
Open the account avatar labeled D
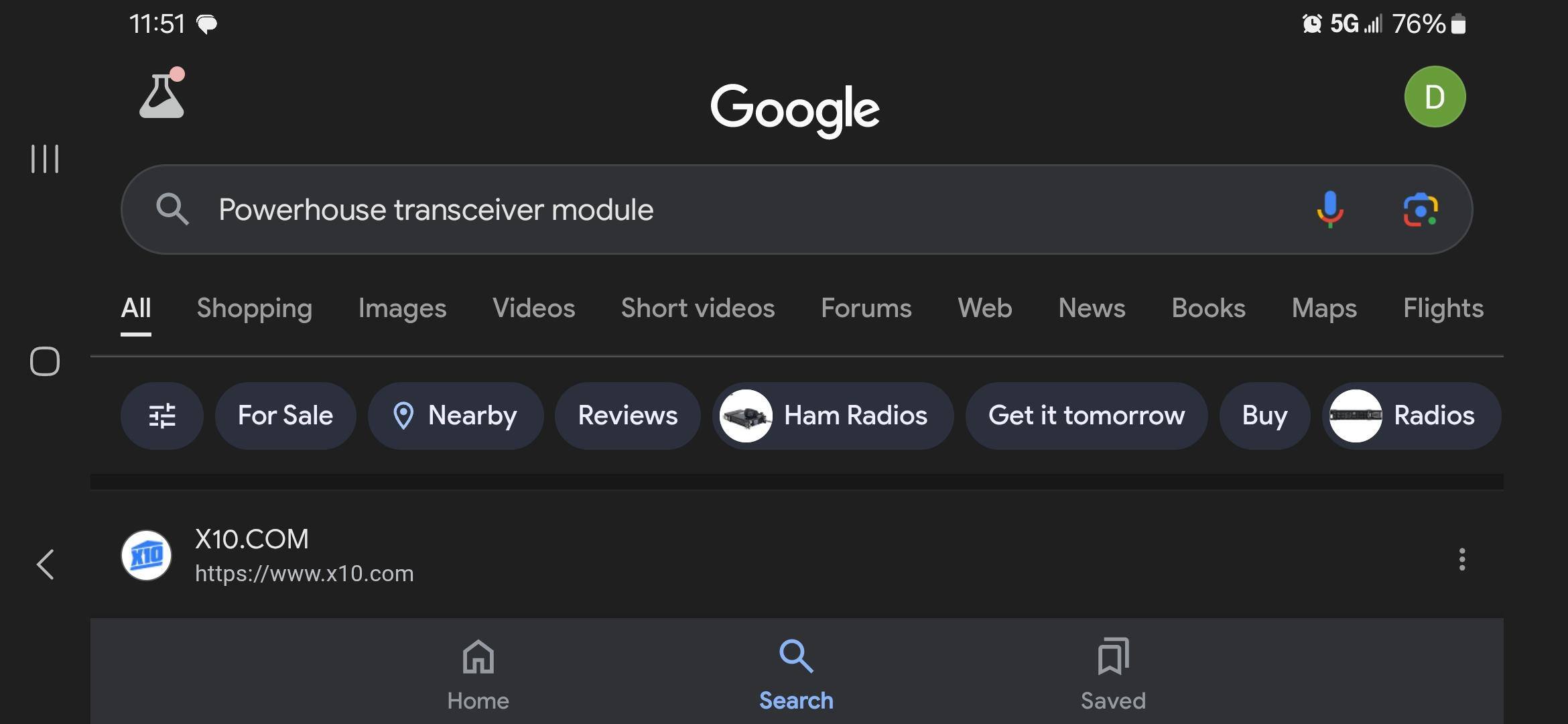pyautogui.click(x=1434, y=97)
